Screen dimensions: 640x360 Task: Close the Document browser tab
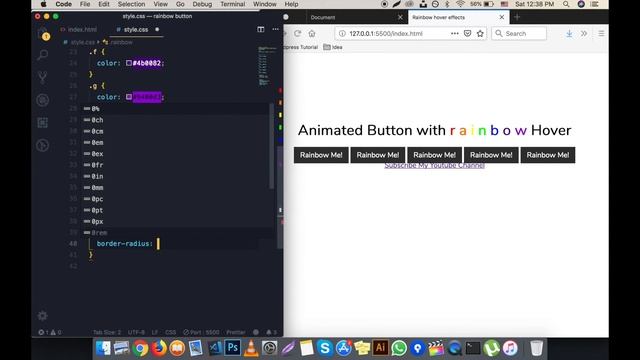click(400, 17)
